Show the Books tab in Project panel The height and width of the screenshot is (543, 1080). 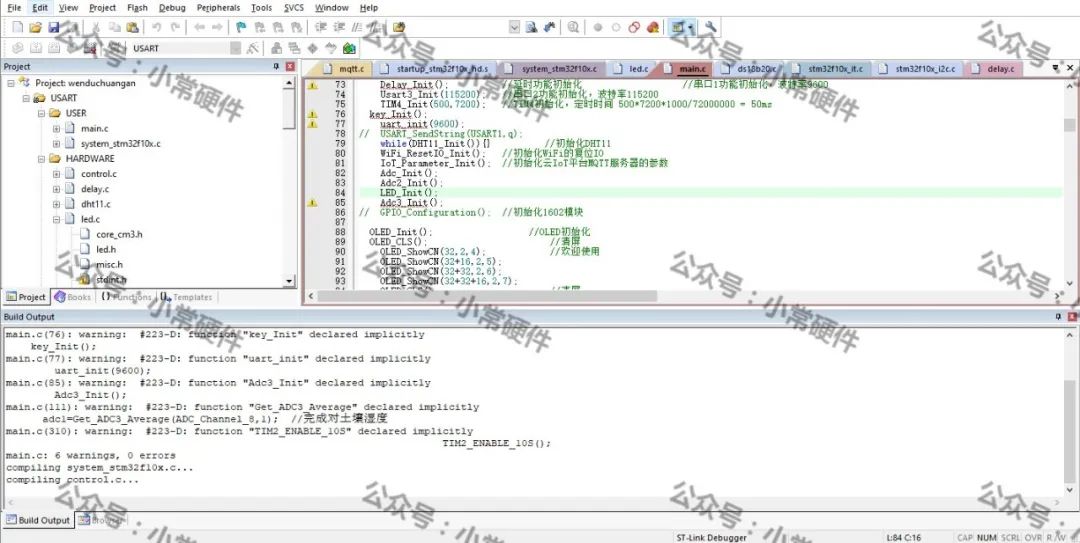pyautogui.click(x=72, y=297)
